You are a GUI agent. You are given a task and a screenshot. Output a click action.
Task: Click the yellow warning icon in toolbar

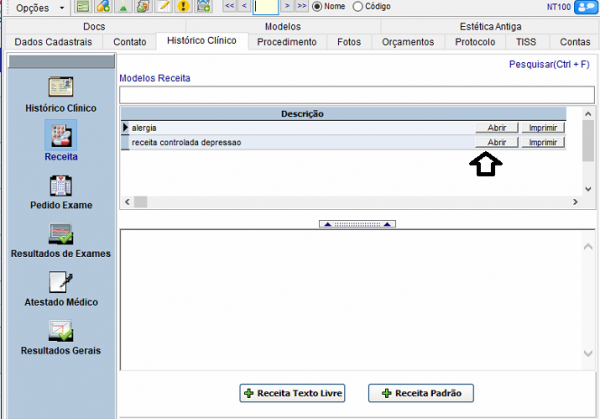tap(182, 7)
